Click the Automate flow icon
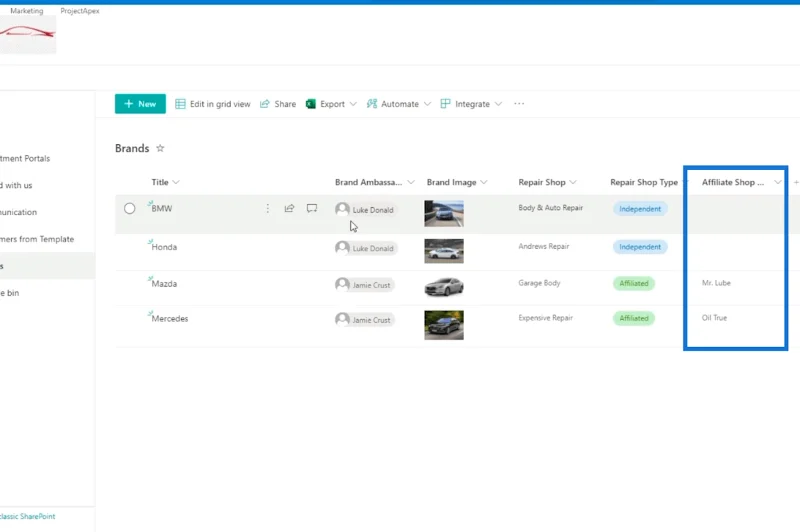Image resolution: width=800 pixels, height=532 pixels. coord(372,104)
